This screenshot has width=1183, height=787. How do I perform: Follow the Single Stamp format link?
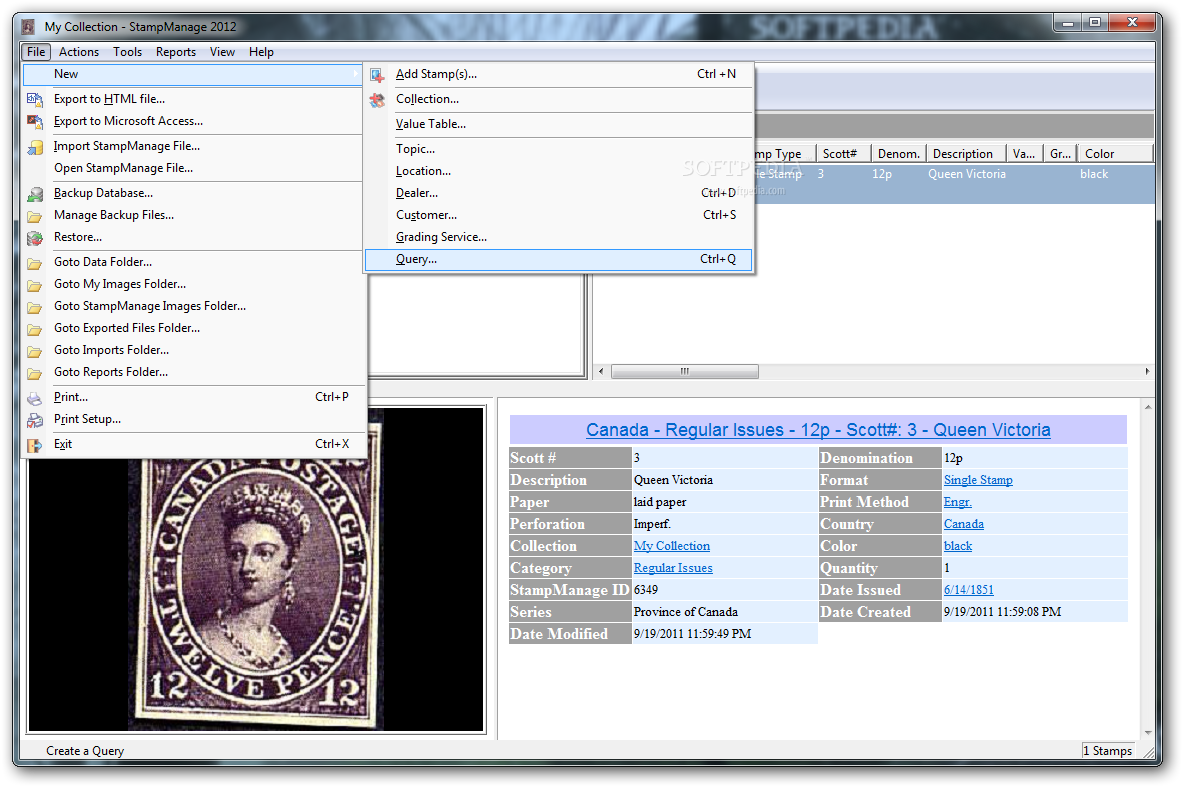[x=978, y=480]
